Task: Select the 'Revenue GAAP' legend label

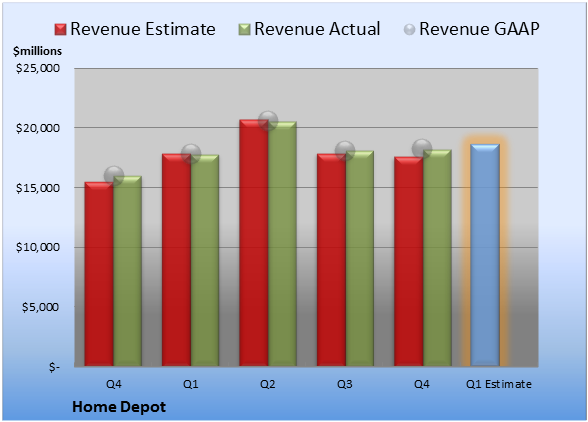Action: click(479, 29)
